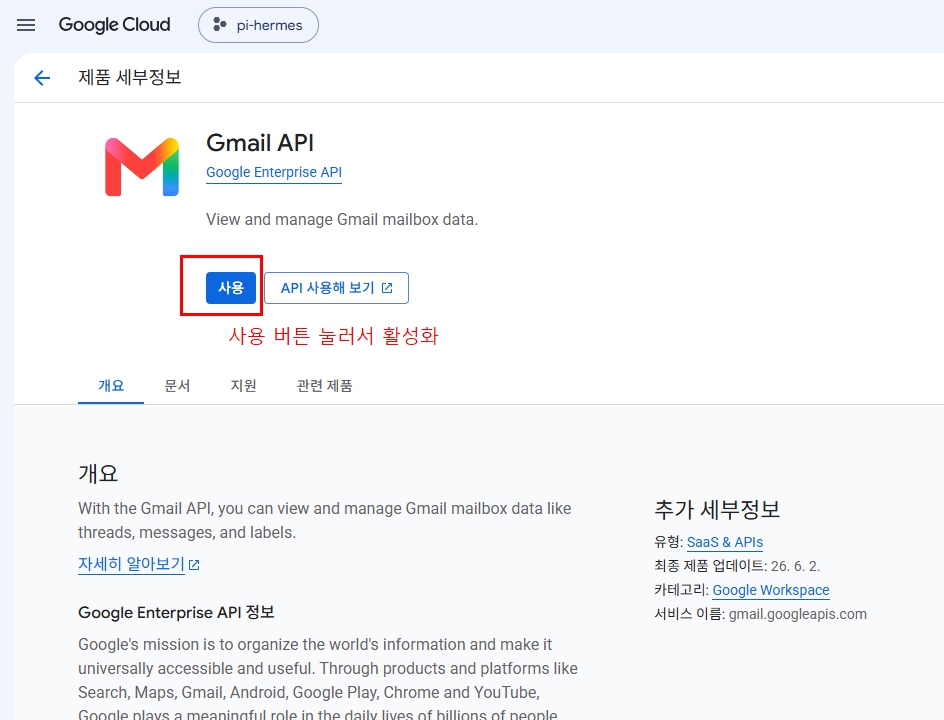Select the 개요 tab
This screenshot has height=720, width=944.
tap(111, 385)
